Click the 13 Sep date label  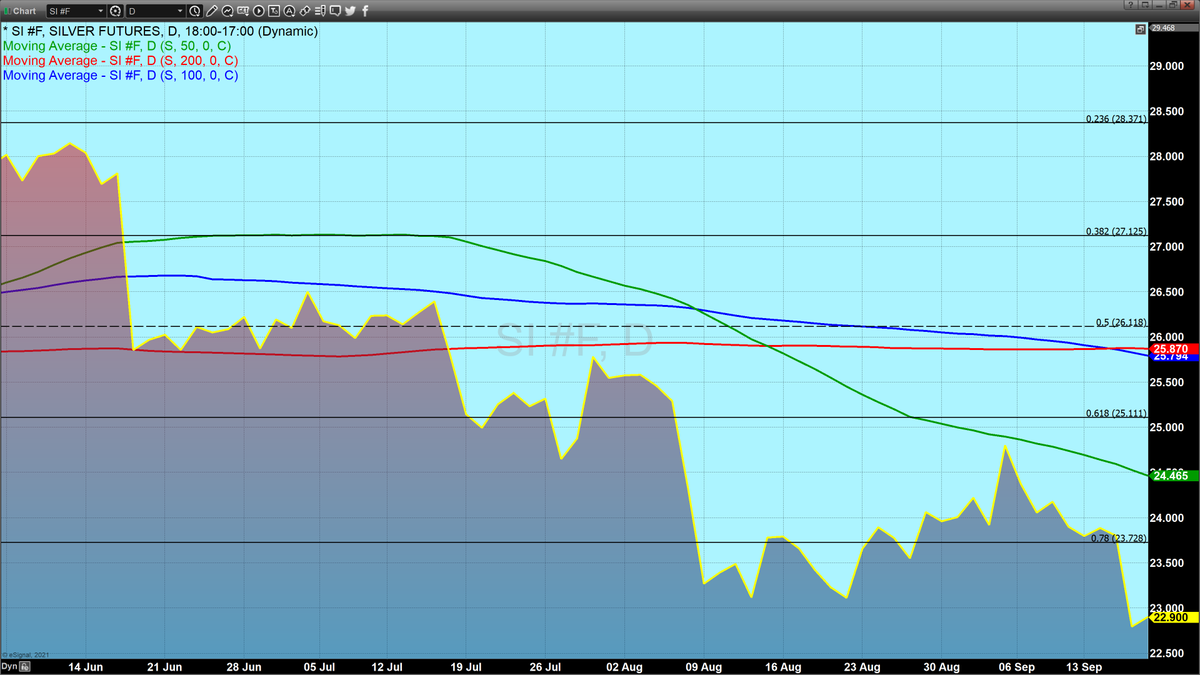pyautogui.click(x=1083, y=666)
